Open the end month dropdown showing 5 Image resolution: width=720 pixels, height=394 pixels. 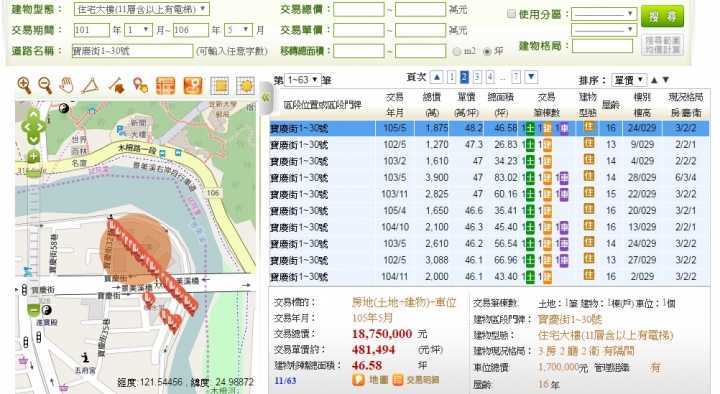[238, 30]
